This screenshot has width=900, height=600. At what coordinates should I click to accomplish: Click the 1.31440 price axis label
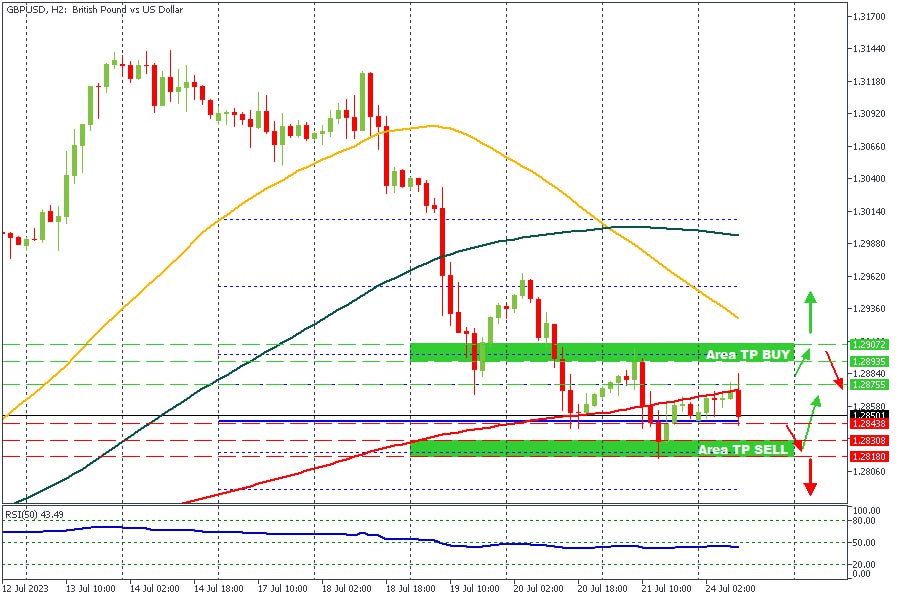[x=868, y=49]
